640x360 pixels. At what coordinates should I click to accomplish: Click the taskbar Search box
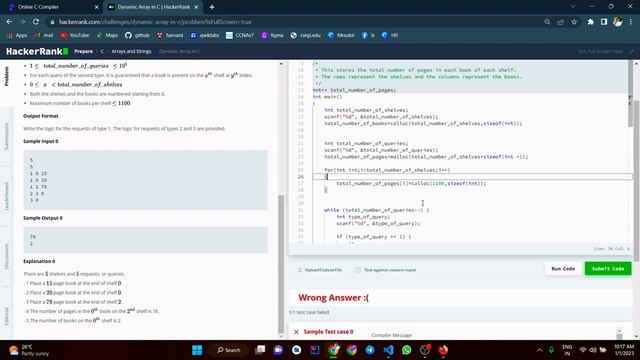tap(229, 350)
